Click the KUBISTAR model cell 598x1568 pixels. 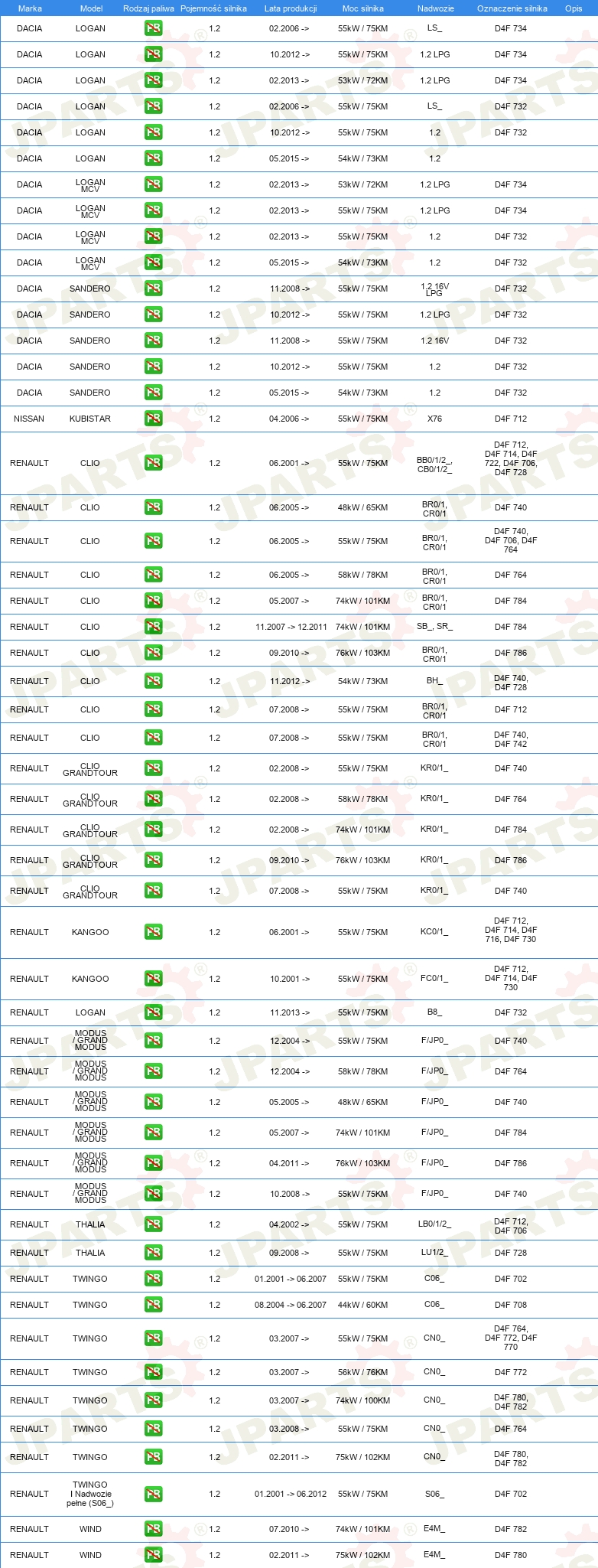(x=90, y=419)
